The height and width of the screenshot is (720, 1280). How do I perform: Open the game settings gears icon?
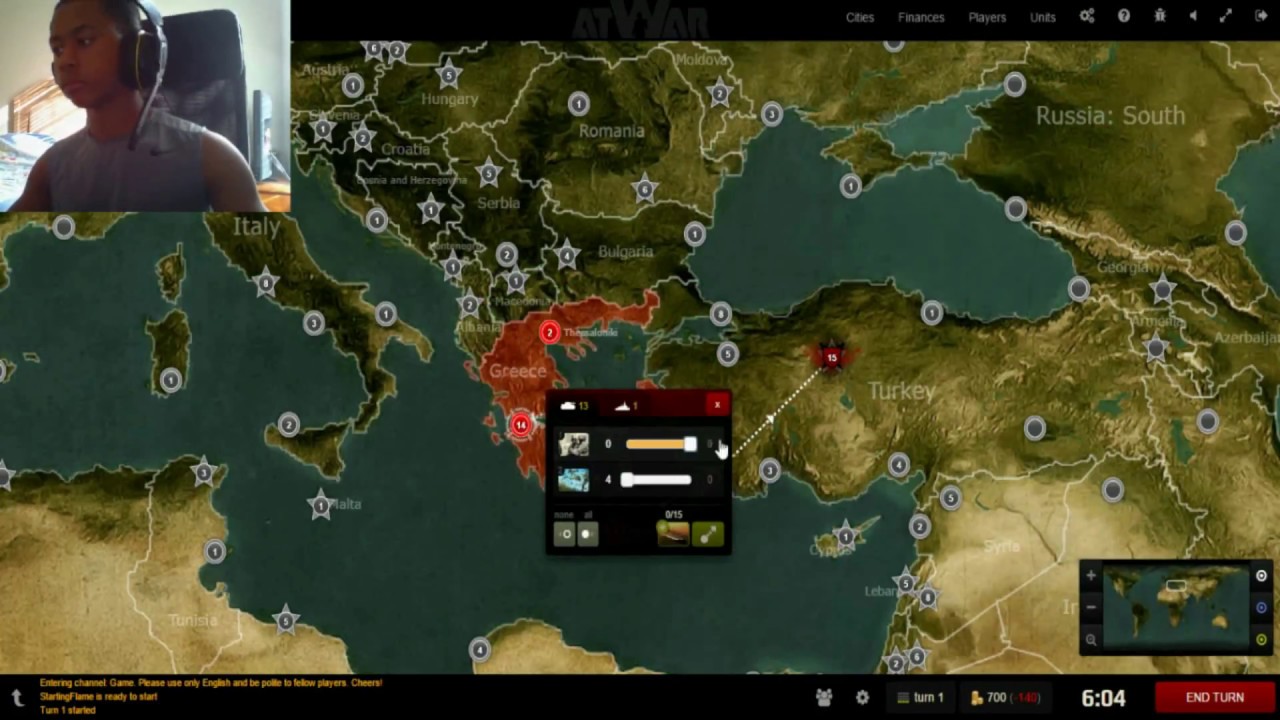(1087, 16)
